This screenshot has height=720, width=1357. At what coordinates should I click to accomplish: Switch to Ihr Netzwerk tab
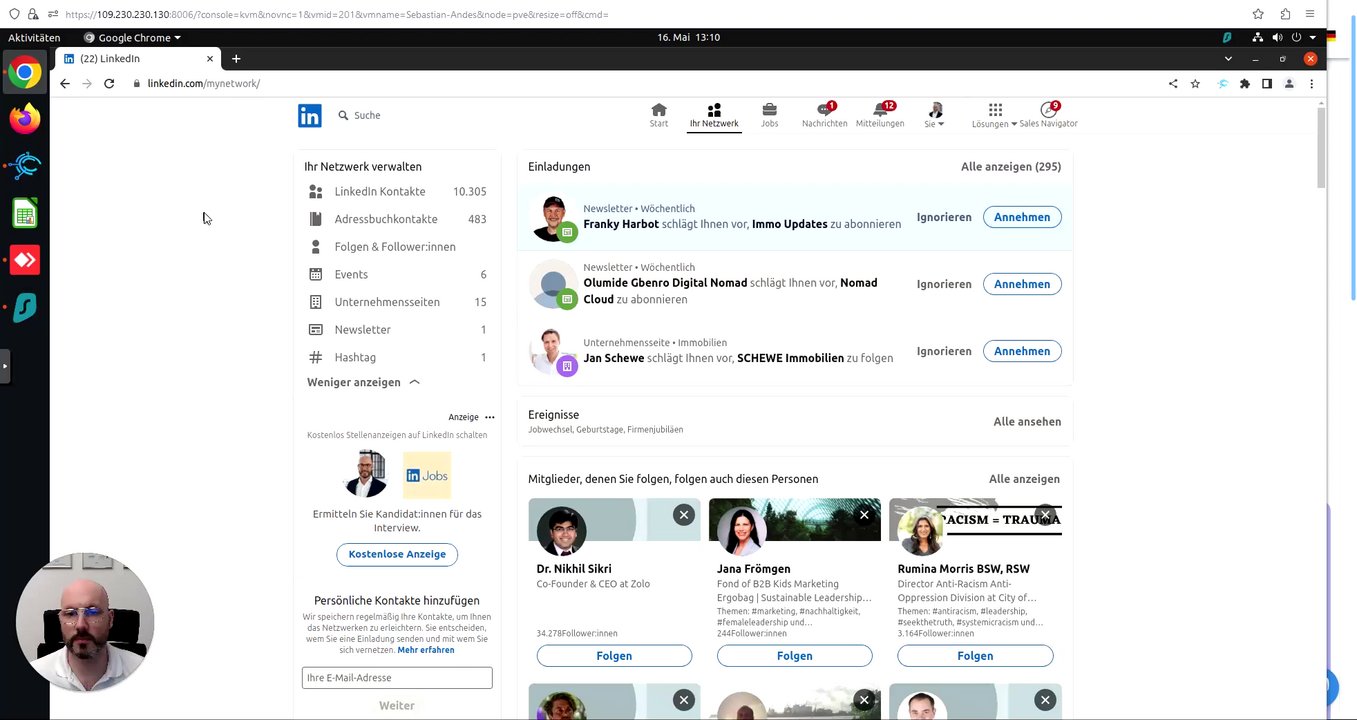coord(714,115)
